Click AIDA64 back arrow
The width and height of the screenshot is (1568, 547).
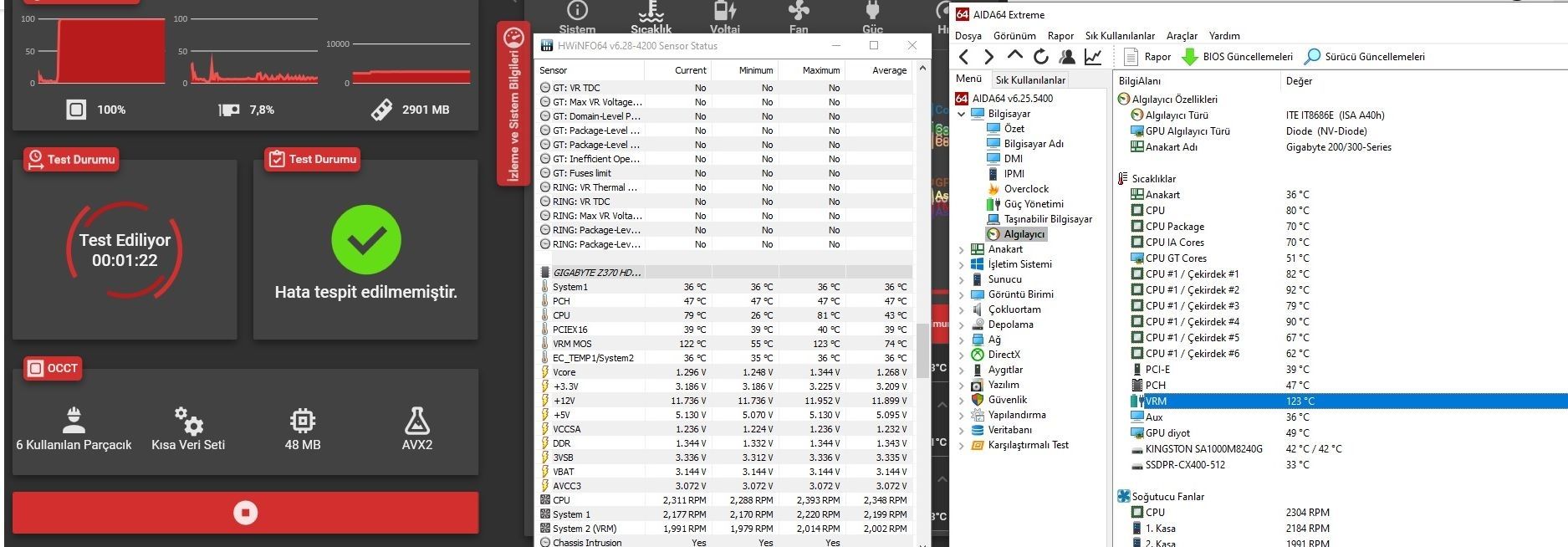coord(964,57)
